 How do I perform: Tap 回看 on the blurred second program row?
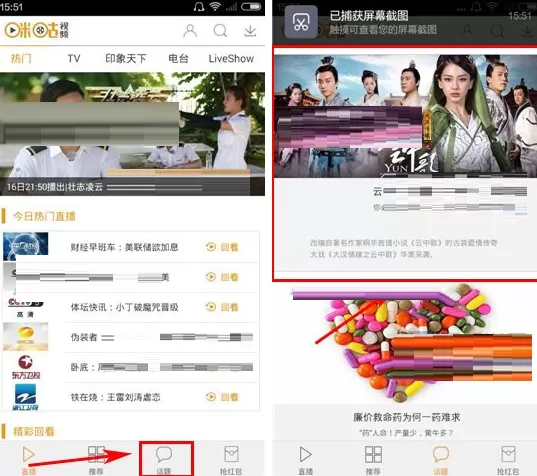222,277
